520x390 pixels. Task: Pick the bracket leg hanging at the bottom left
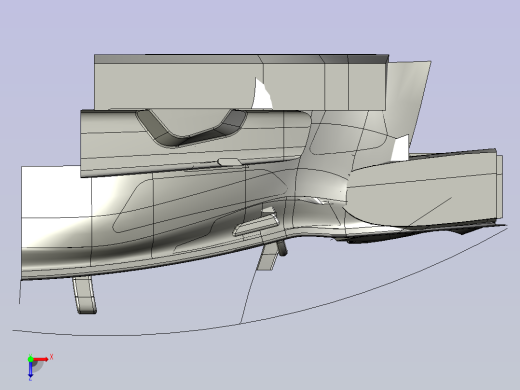(85, 295)
